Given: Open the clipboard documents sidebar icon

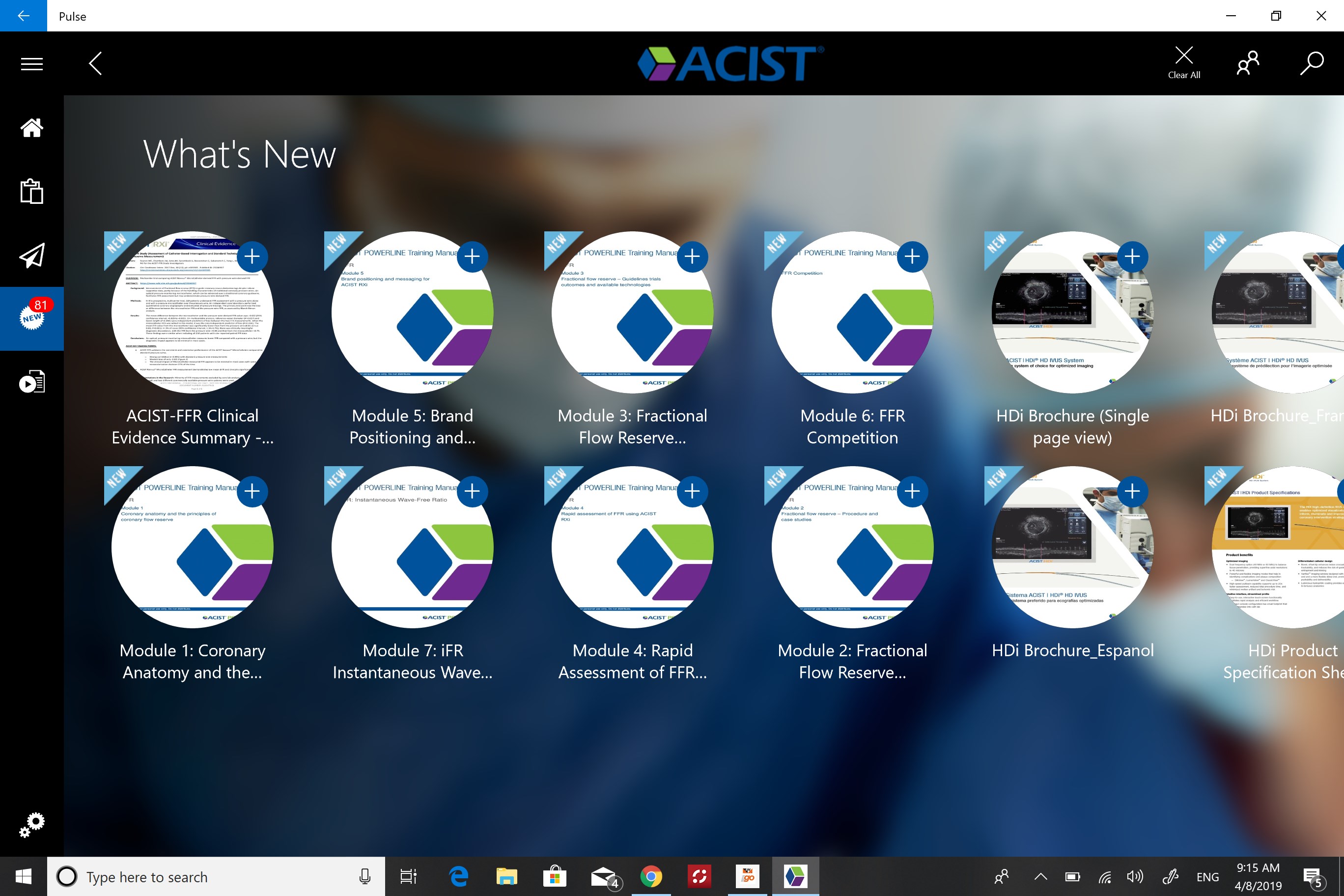Looking at the screenshot, I should [x=32, y=192].
